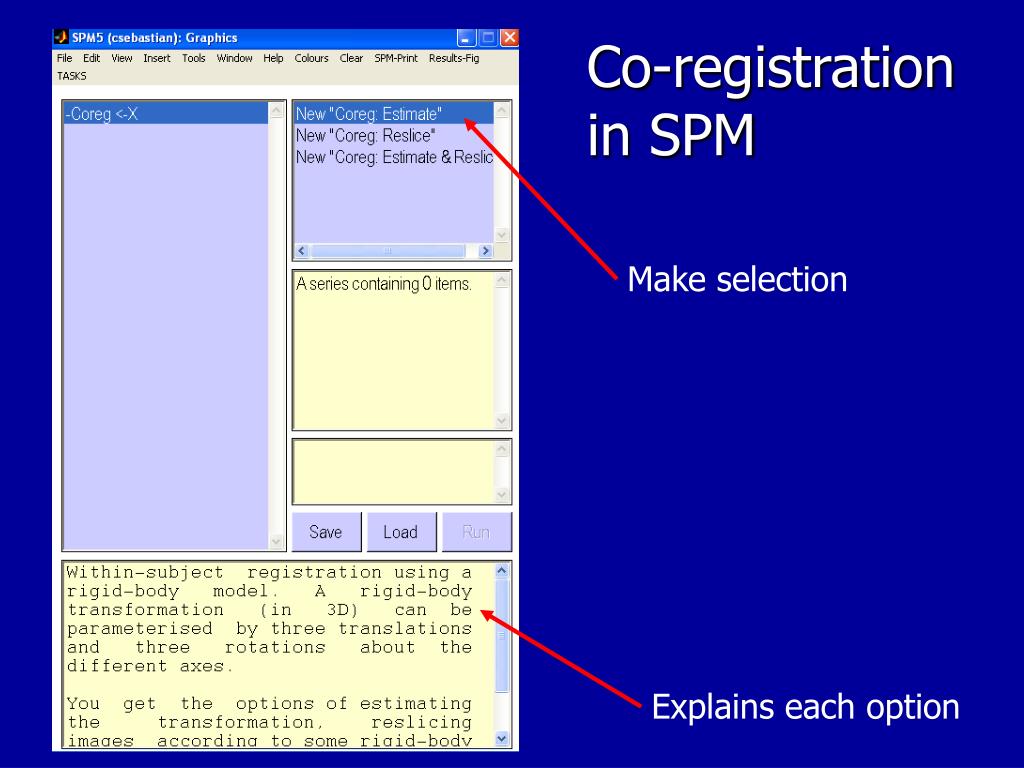This screenshot has width=1024, height=768.
Task: Open the TASKS menu
Action: (71, 76)
